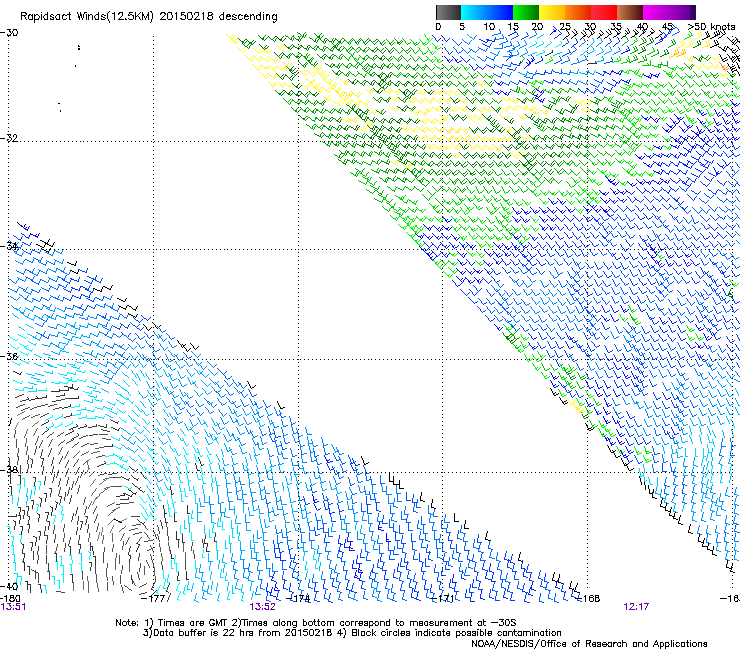Image resolution: width=740 pixels, height=650 pixels.
Task: Click the latitude label -32
Action: [9, 138]
